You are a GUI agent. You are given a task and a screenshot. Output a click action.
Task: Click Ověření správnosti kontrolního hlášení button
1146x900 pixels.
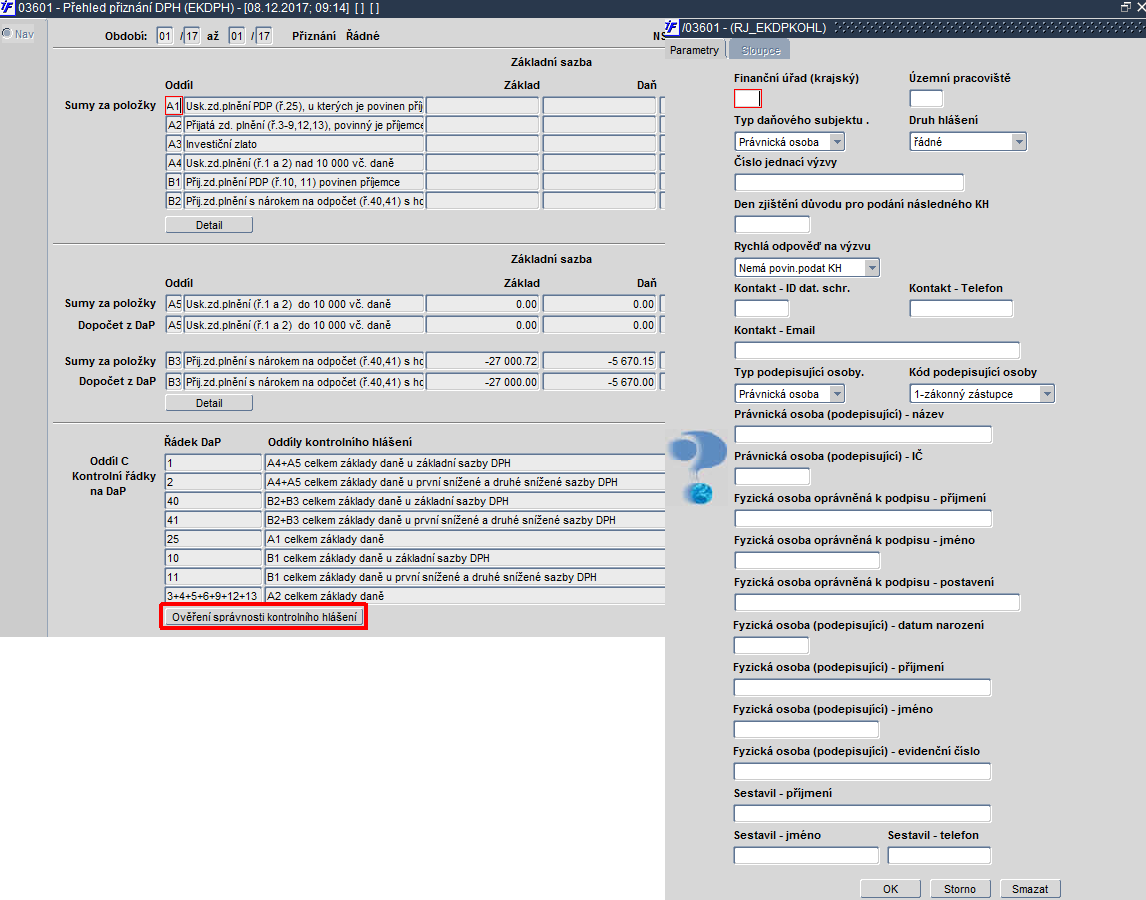[264, 617]
